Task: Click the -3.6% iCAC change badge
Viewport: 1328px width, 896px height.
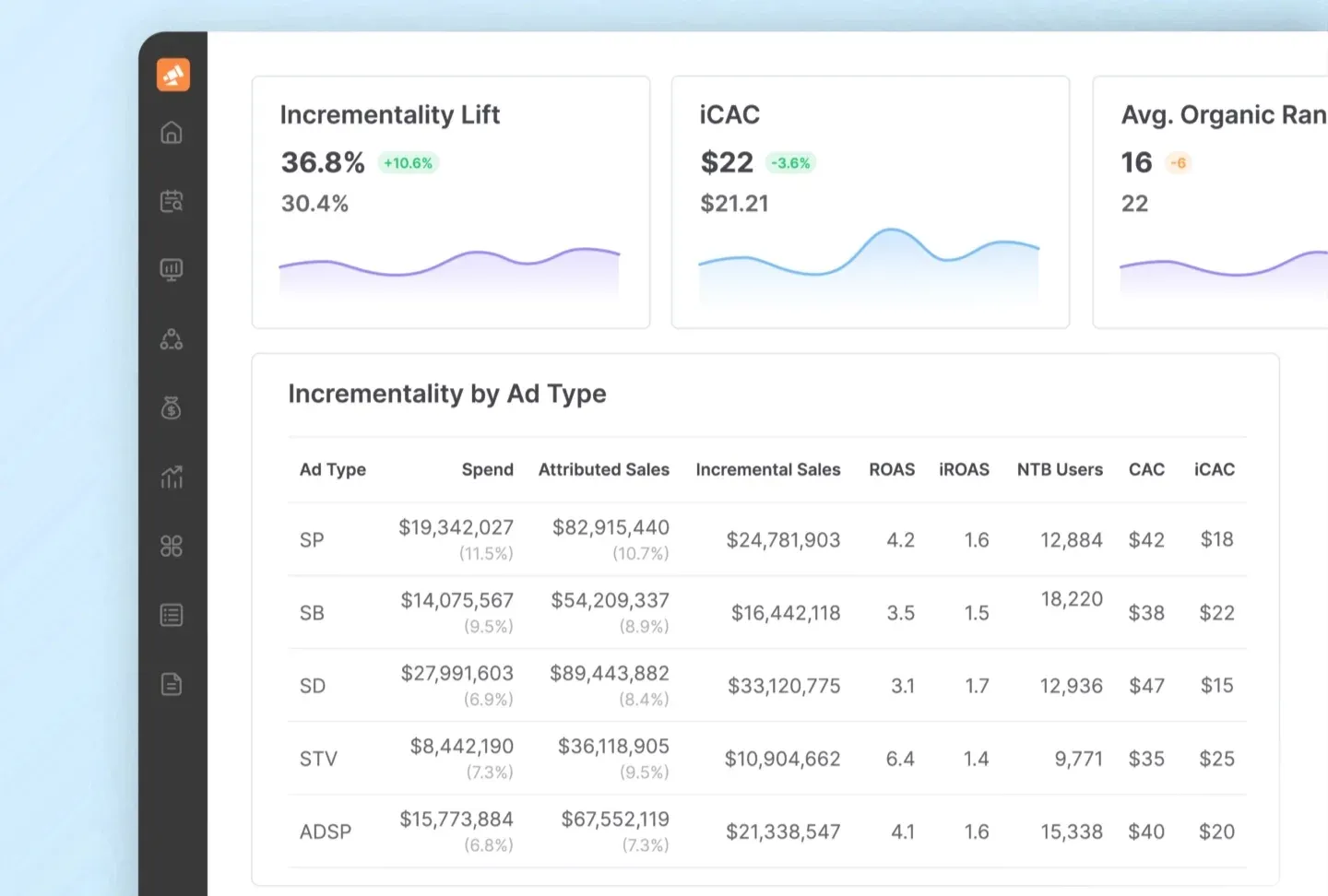Action: (791, 163)
